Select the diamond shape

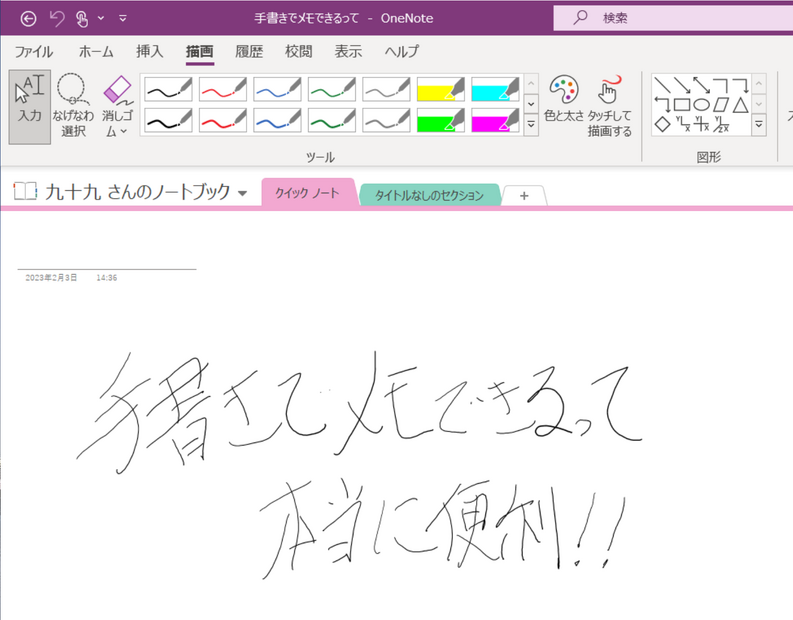coord(663,124)
